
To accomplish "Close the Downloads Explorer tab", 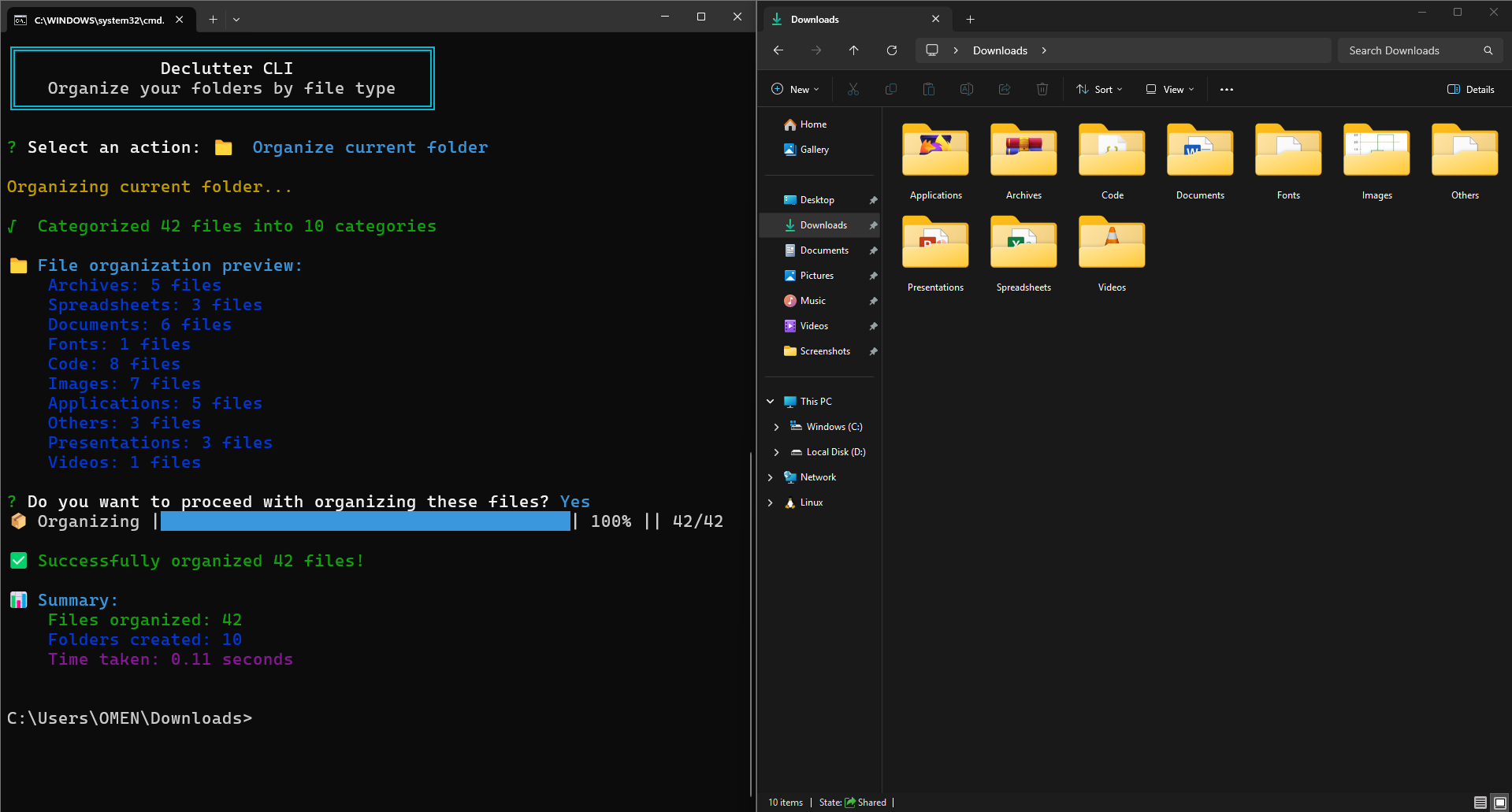I will [936, 19].
